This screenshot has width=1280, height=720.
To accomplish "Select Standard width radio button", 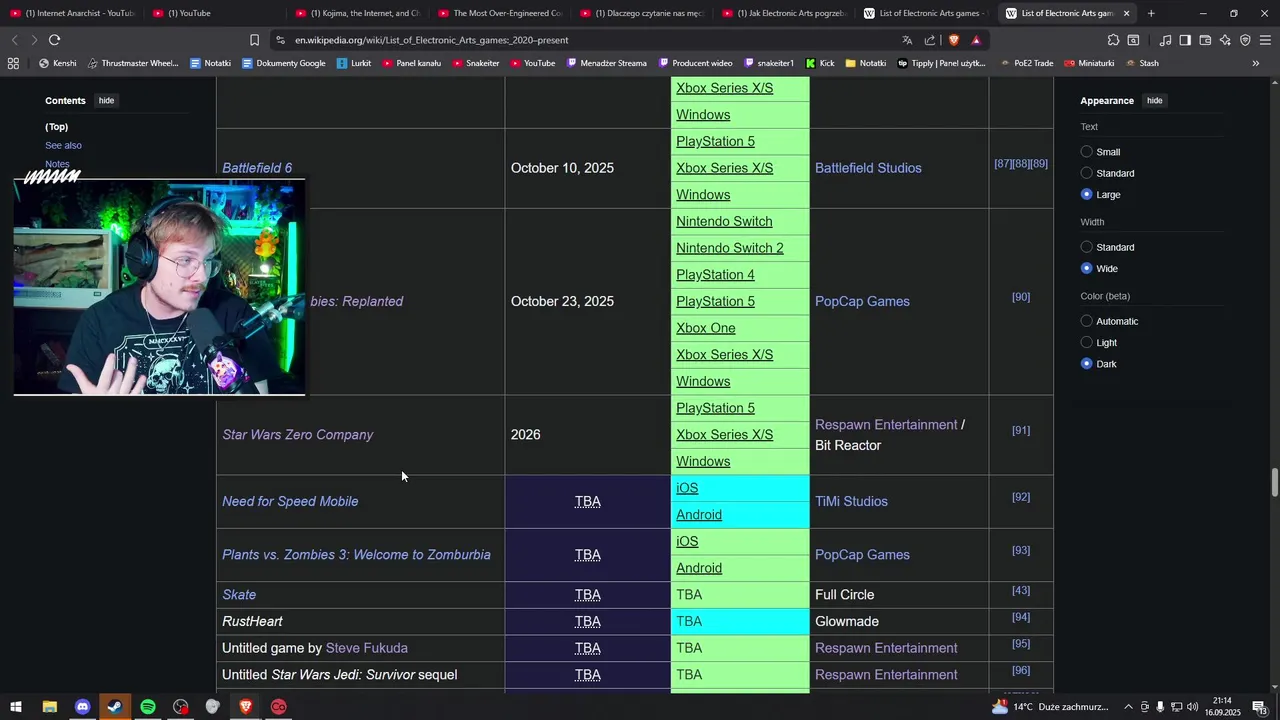I will [1086, 247].
